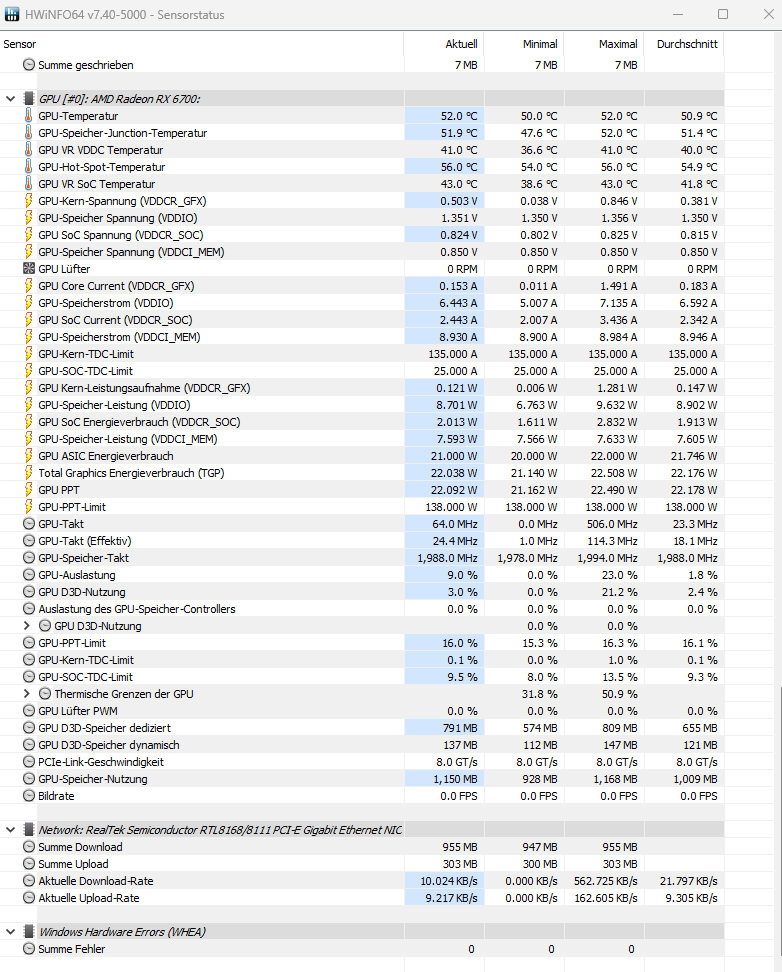Click the Maximal column header
This screenshot has height=972, width=782.
pos(604,44)
